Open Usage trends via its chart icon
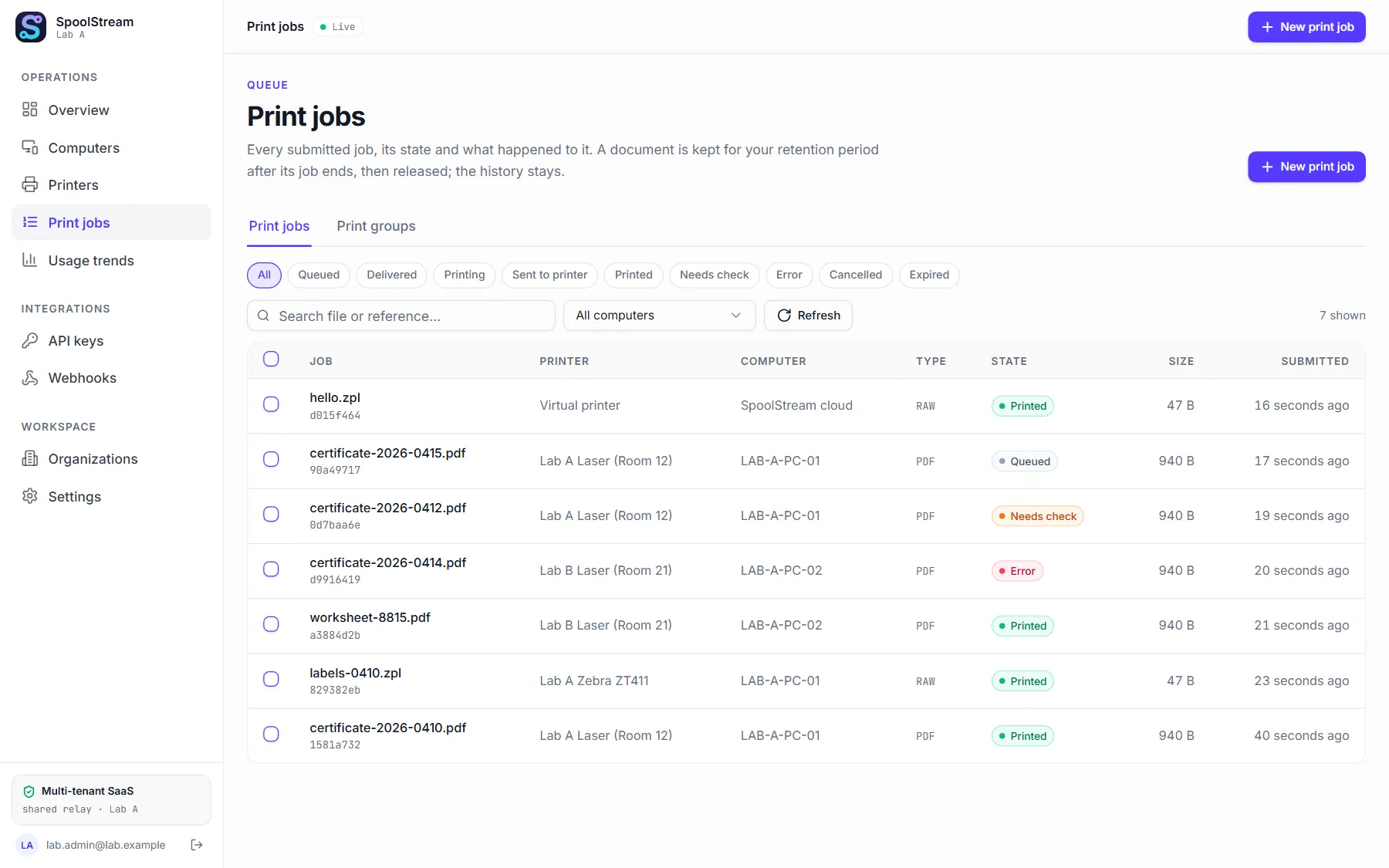Screen dimensions: 1389x868 30,260
